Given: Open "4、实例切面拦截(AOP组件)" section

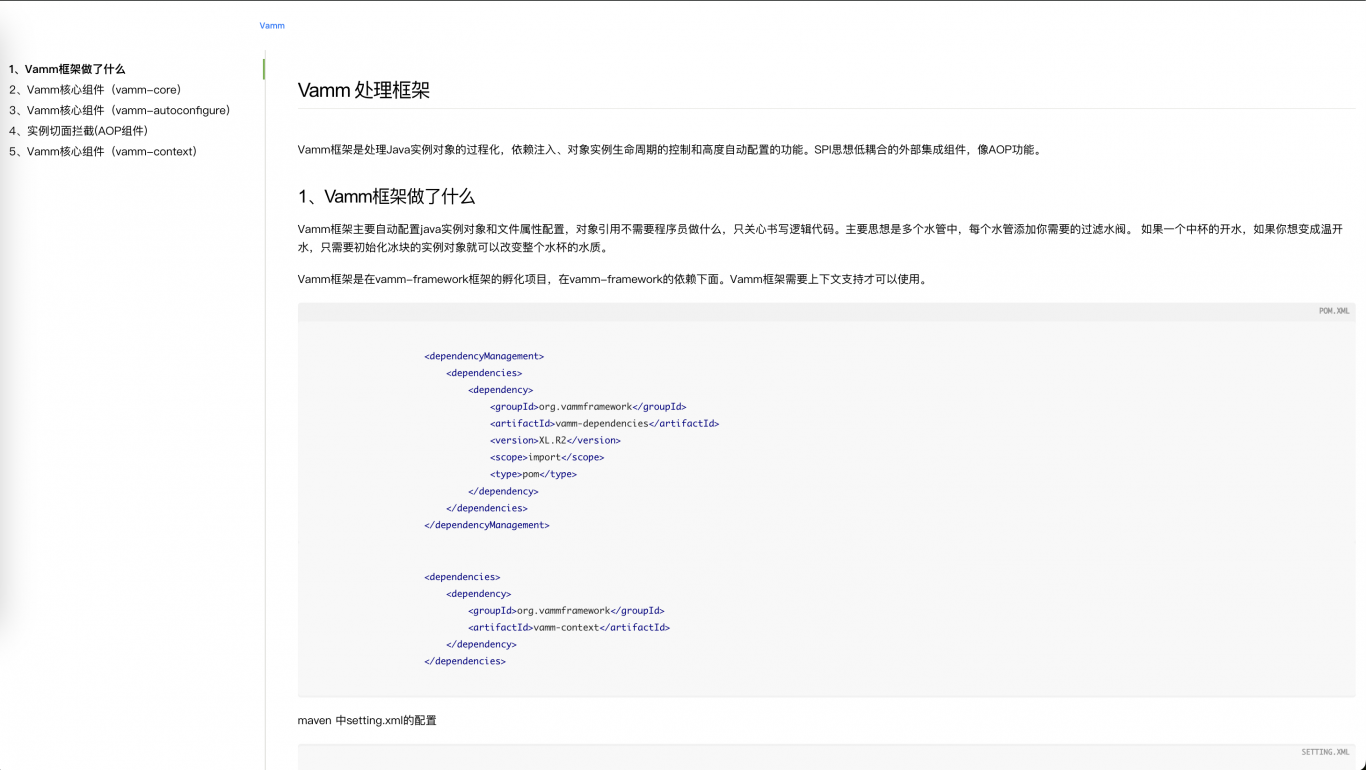Looking at the screenshot, I should click(78, 131).
